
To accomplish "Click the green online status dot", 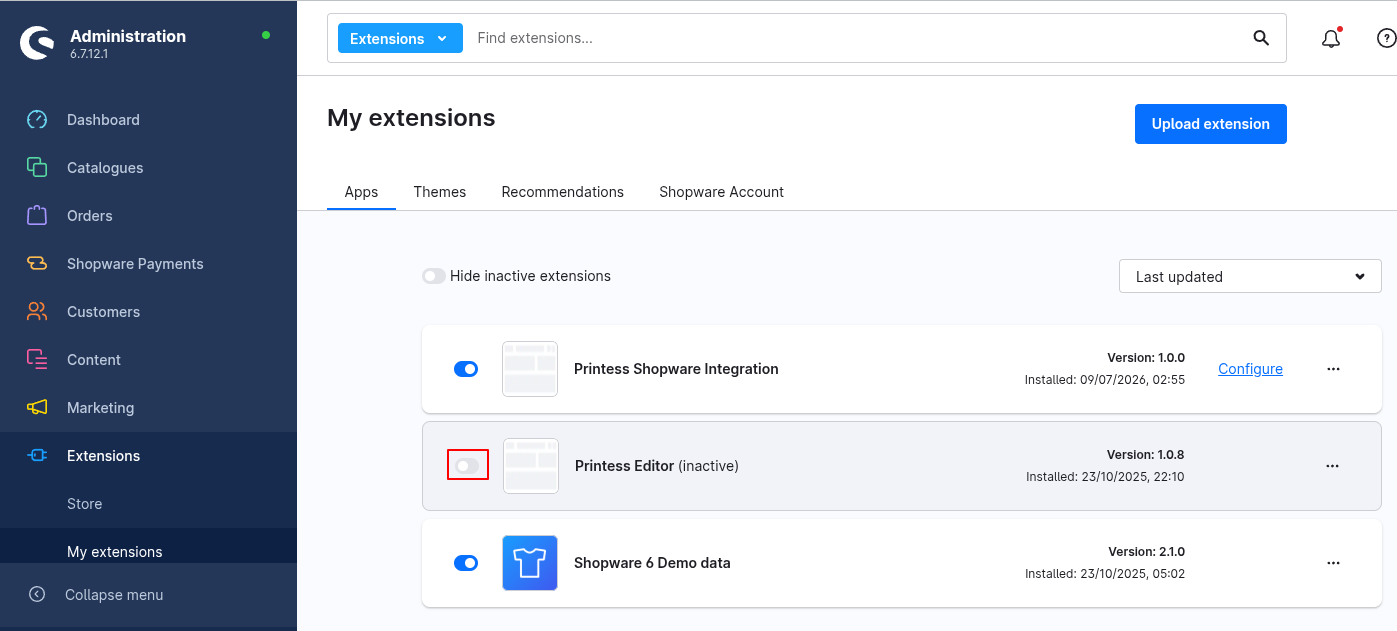I will tap(265, 35).
